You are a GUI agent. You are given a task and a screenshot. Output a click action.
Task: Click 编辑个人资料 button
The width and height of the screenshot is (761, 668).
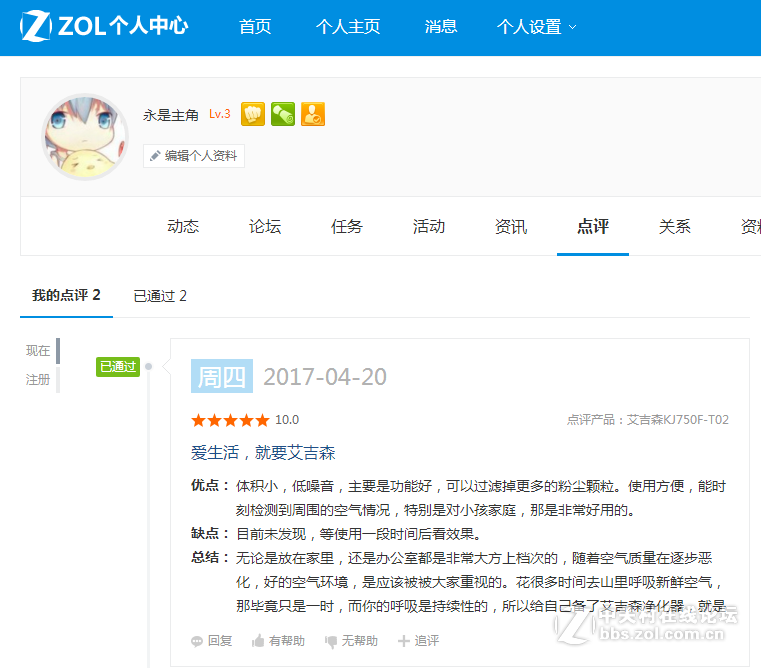tap(194, 156)
